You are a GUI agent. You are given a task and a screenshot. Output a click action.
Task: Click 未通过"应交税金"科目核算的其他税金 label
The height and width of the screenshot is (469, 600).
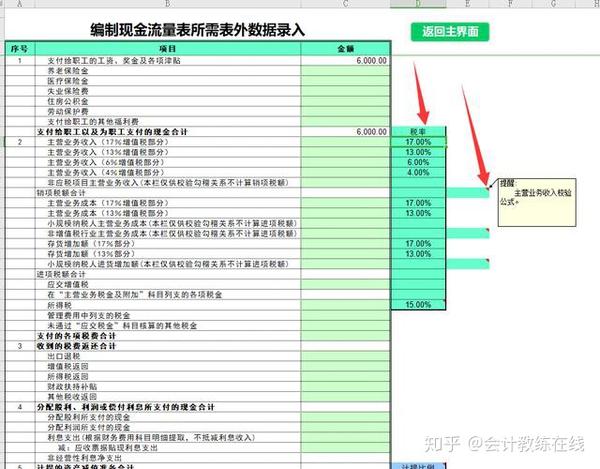[122, 326]
